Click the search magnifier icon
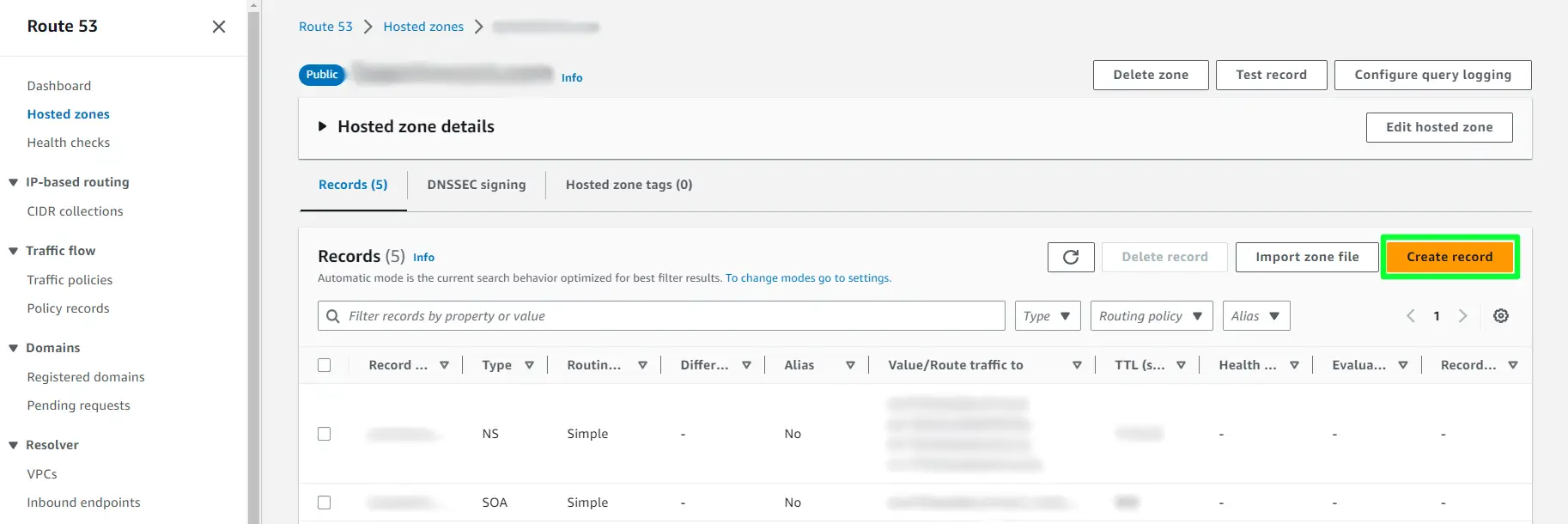This screenshot has width=1568, height=524. 333,316
